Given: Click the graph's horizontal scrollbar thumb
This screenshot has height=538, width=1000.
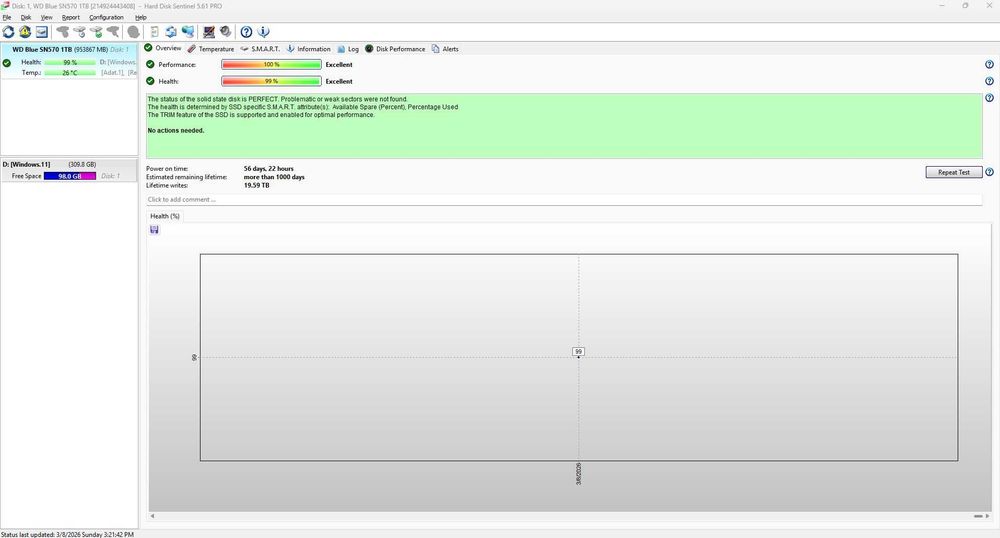Looking at the screenshot, I should 978,516.
